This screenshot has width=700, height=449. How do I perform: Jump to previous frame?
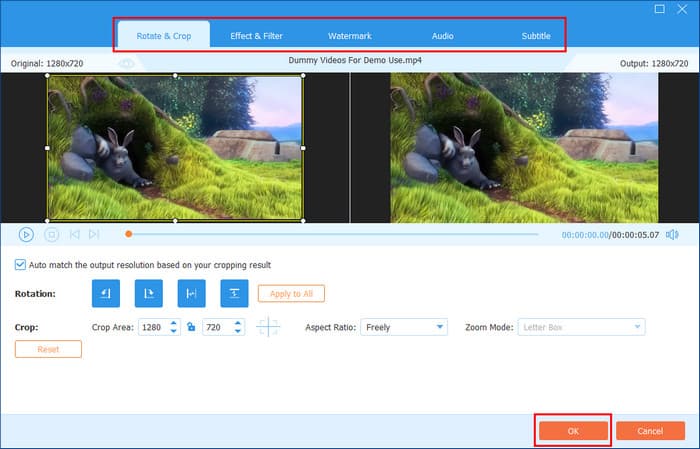pyautogui.click(x=75, y=234)
